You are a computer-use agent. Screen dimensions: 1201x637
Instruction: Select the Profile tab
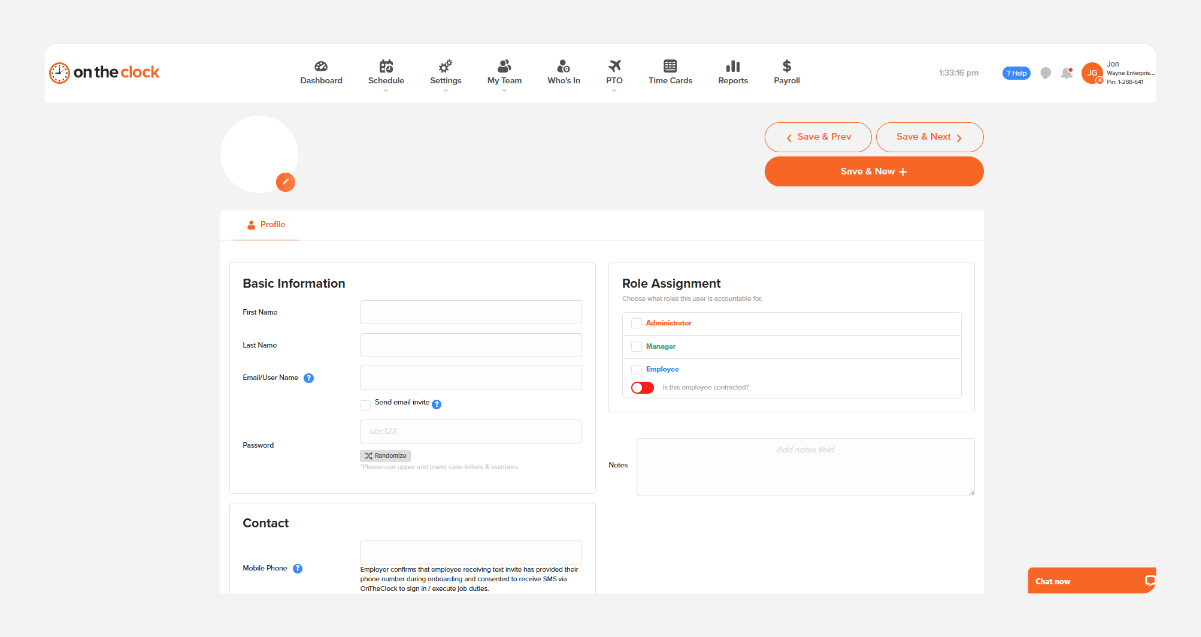tap(266, 225)
